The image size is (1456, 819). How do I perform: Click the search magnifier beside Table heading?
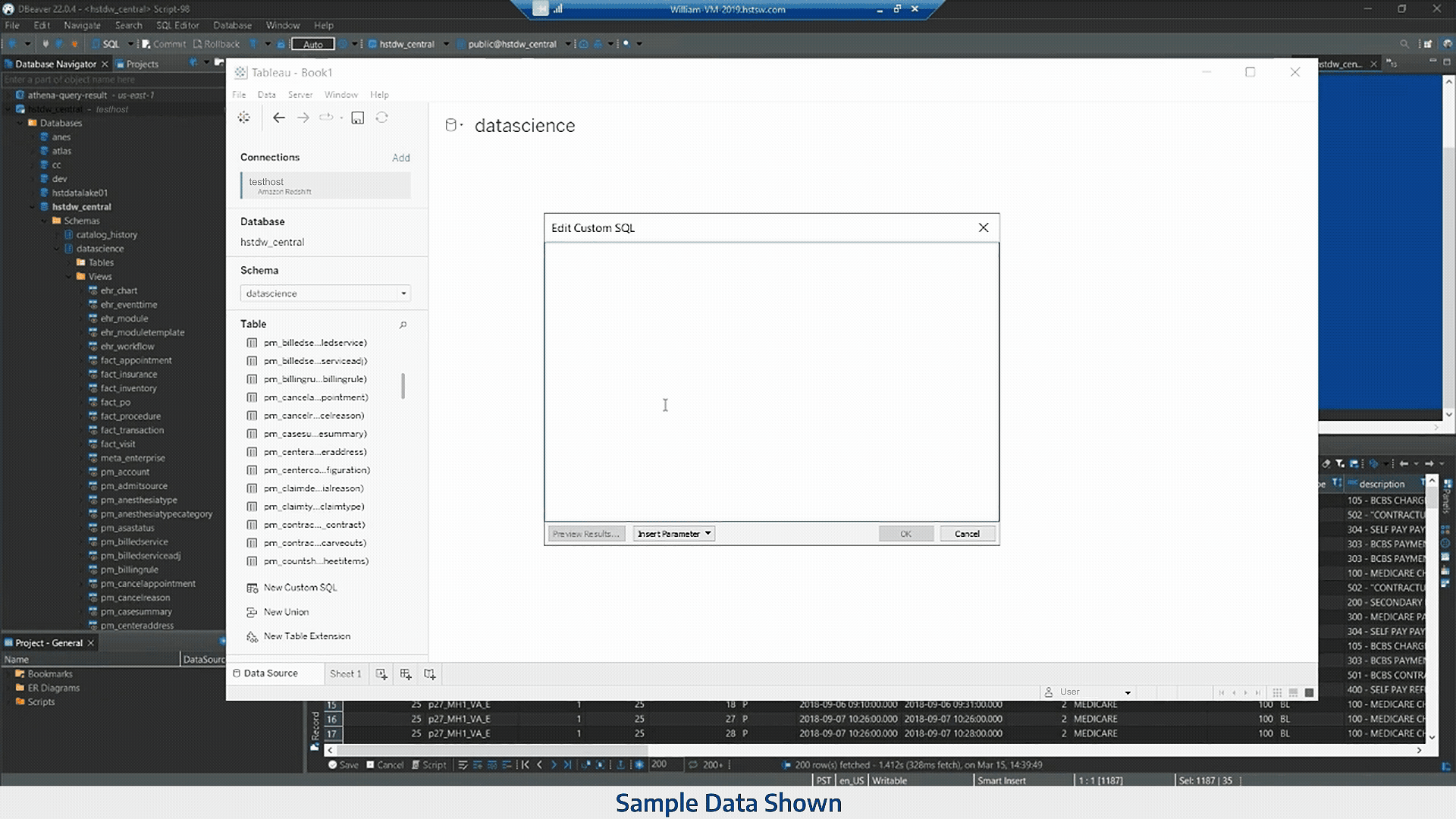tap(403, 325)
